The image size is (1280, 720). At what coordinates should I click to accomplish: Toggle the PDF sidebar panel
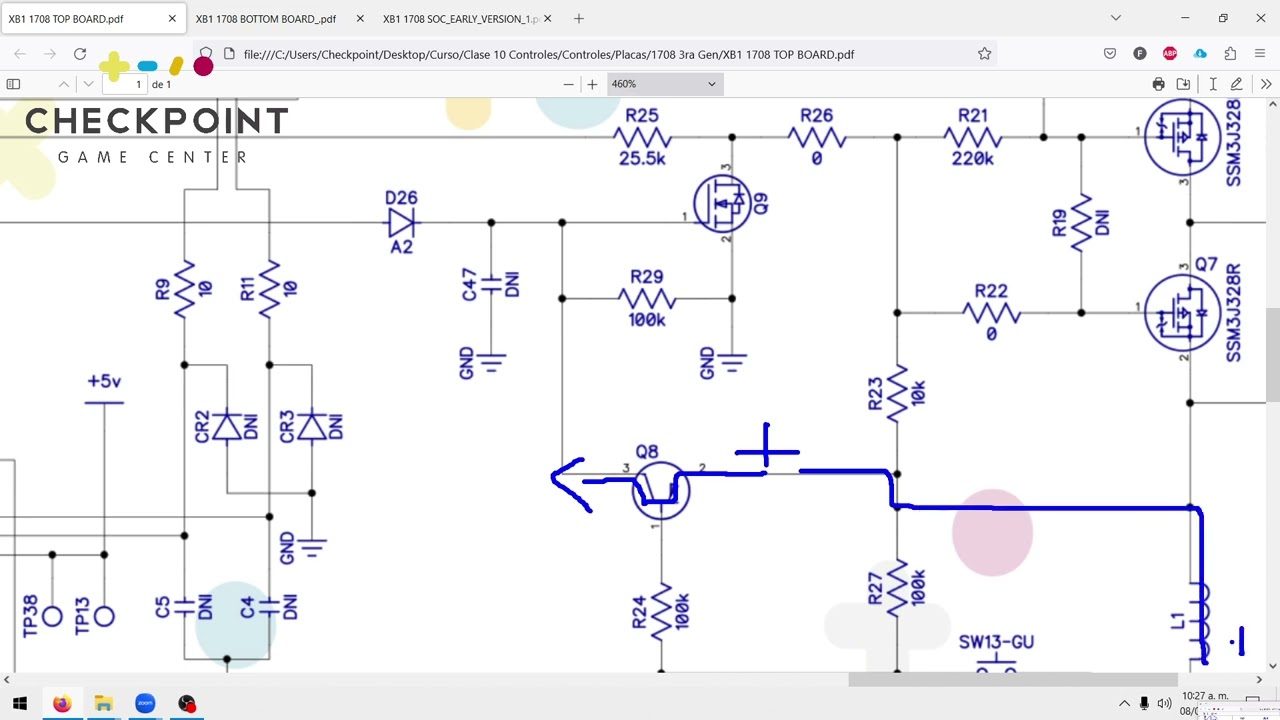pos(13,84)
